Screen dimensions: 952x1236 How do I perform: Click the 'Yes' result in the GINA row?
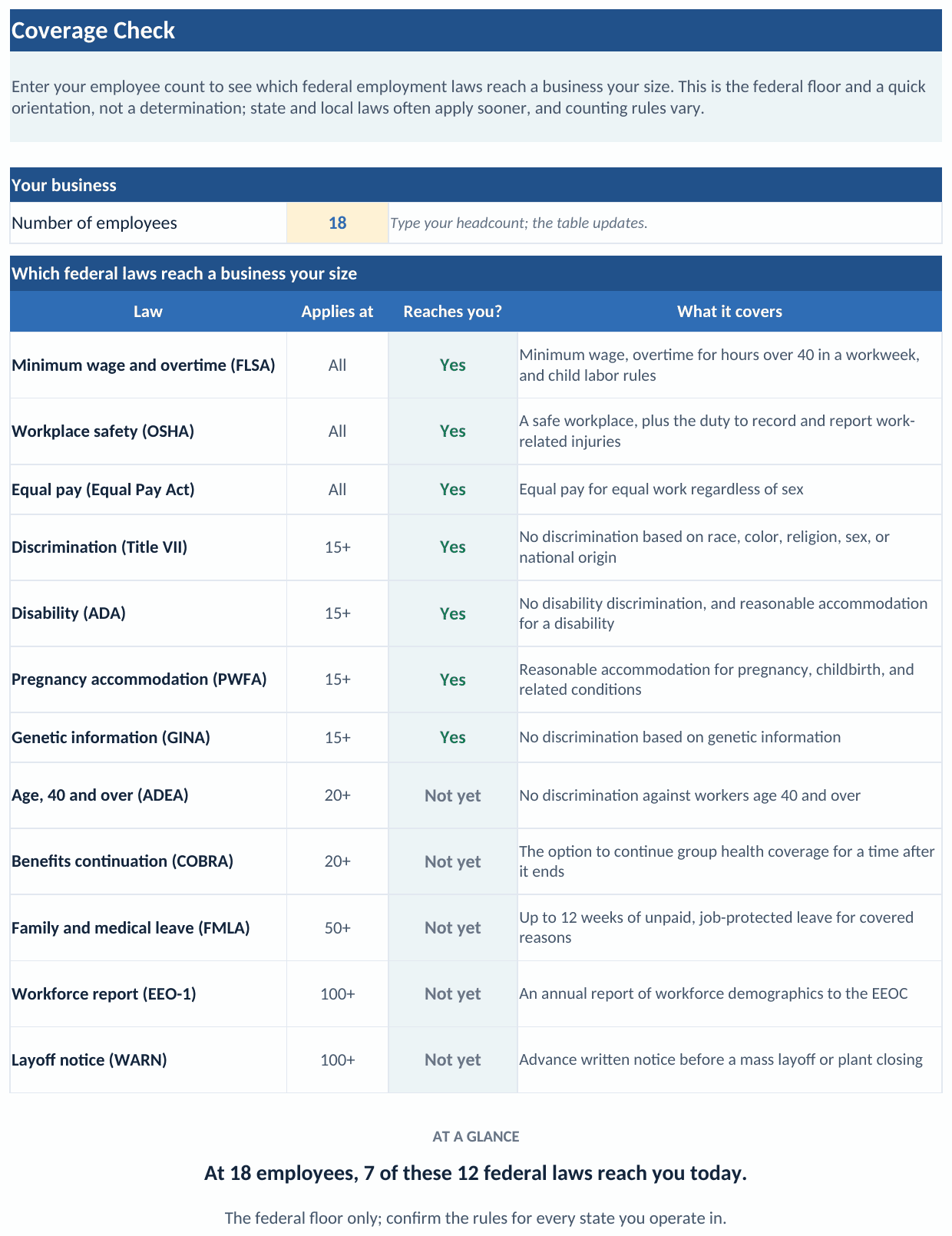point(453,738)
